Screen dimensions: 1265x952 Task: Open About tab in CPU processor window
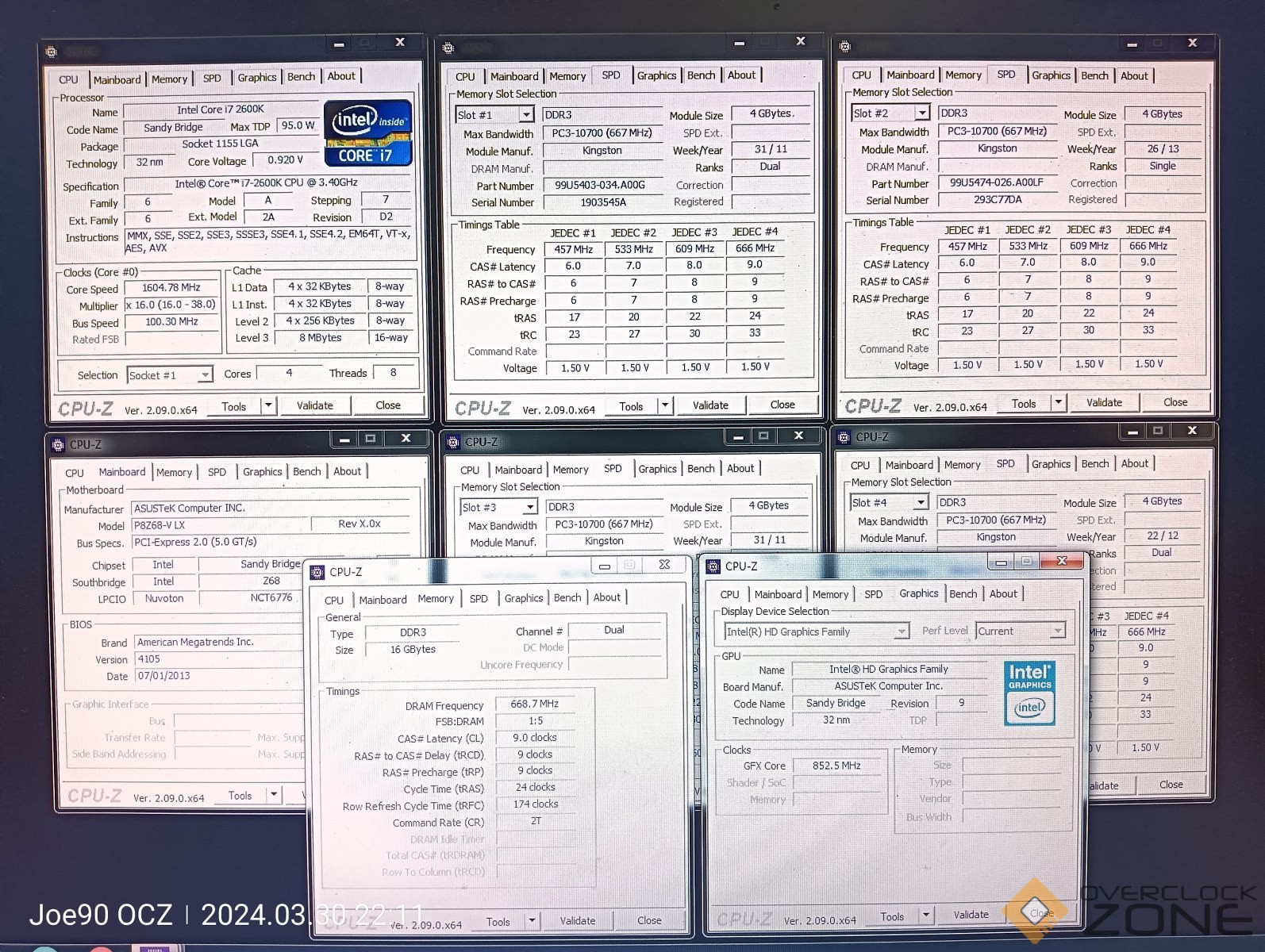(x=341, y=76)
